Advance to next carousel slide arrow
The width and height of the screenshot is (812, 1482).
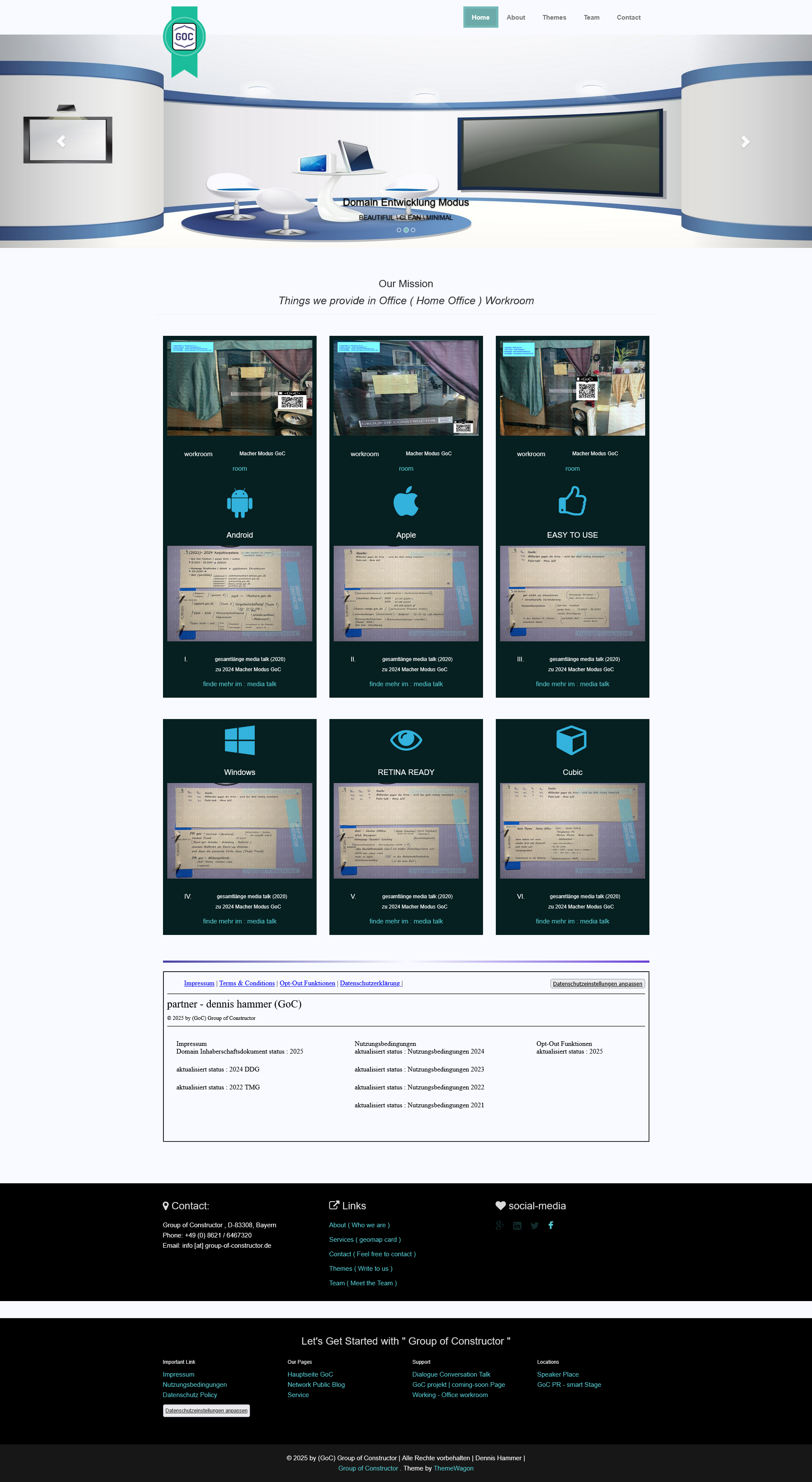click(745, 141)
